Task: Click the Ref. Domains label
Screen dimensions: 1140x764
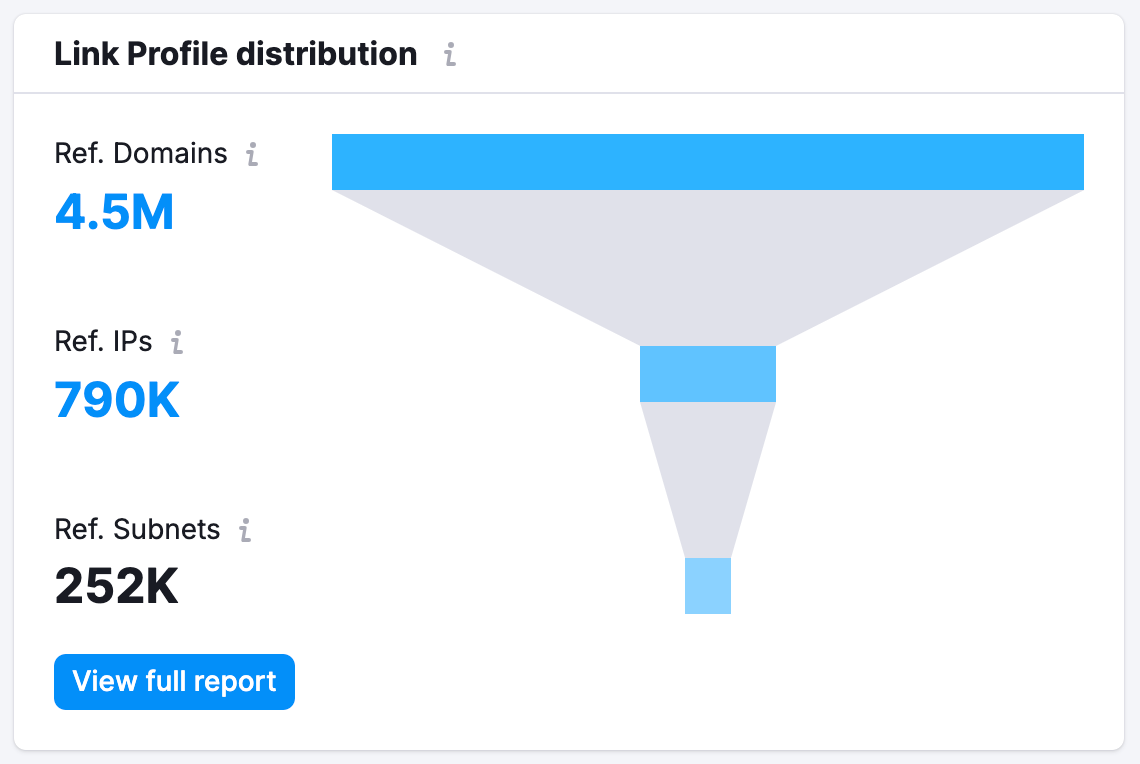Action: [x=140, y=154]
